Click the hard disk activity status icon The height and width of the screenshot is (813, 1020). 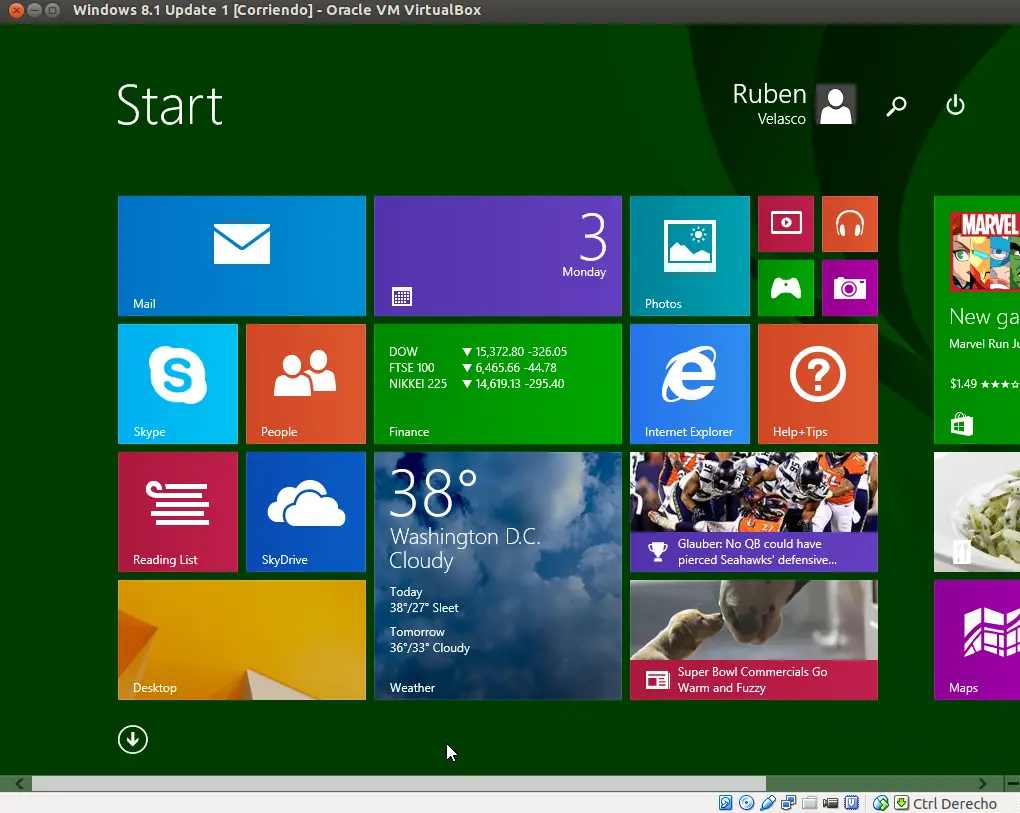pos(725,803)
